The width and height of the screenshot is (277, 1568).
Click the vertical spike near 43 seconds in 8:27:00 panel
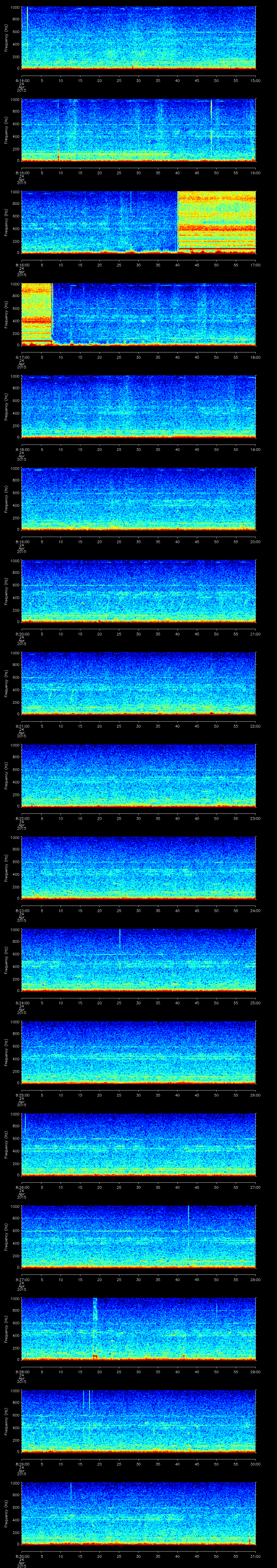[x=189, y=1218]
